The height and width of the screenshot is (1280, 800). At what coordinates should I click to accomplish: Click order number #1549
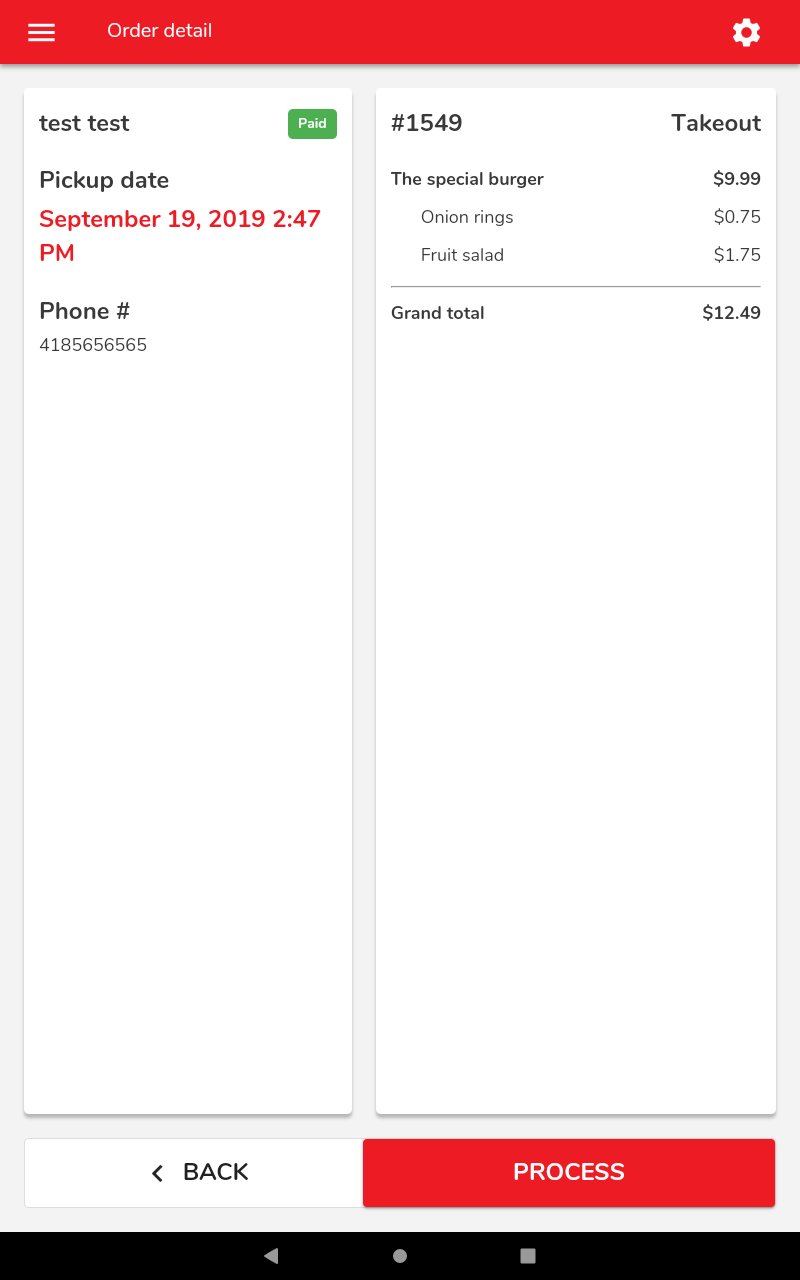[x=426, y=123]
